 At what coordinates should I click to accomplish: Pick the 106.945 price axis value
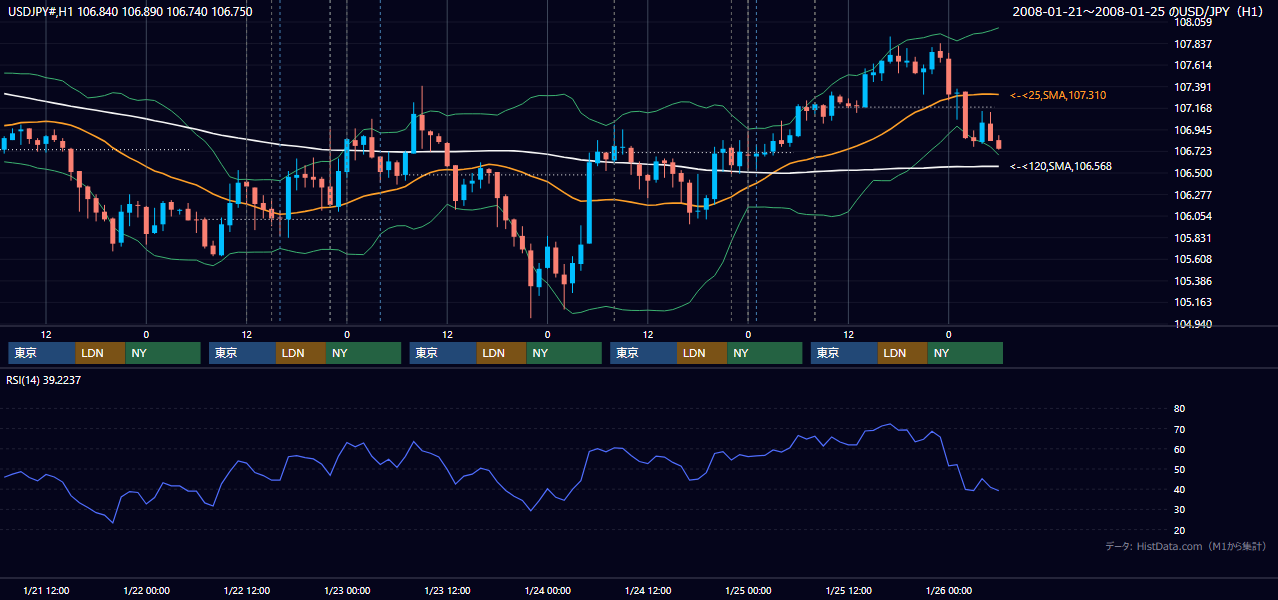click(1193, 130)
